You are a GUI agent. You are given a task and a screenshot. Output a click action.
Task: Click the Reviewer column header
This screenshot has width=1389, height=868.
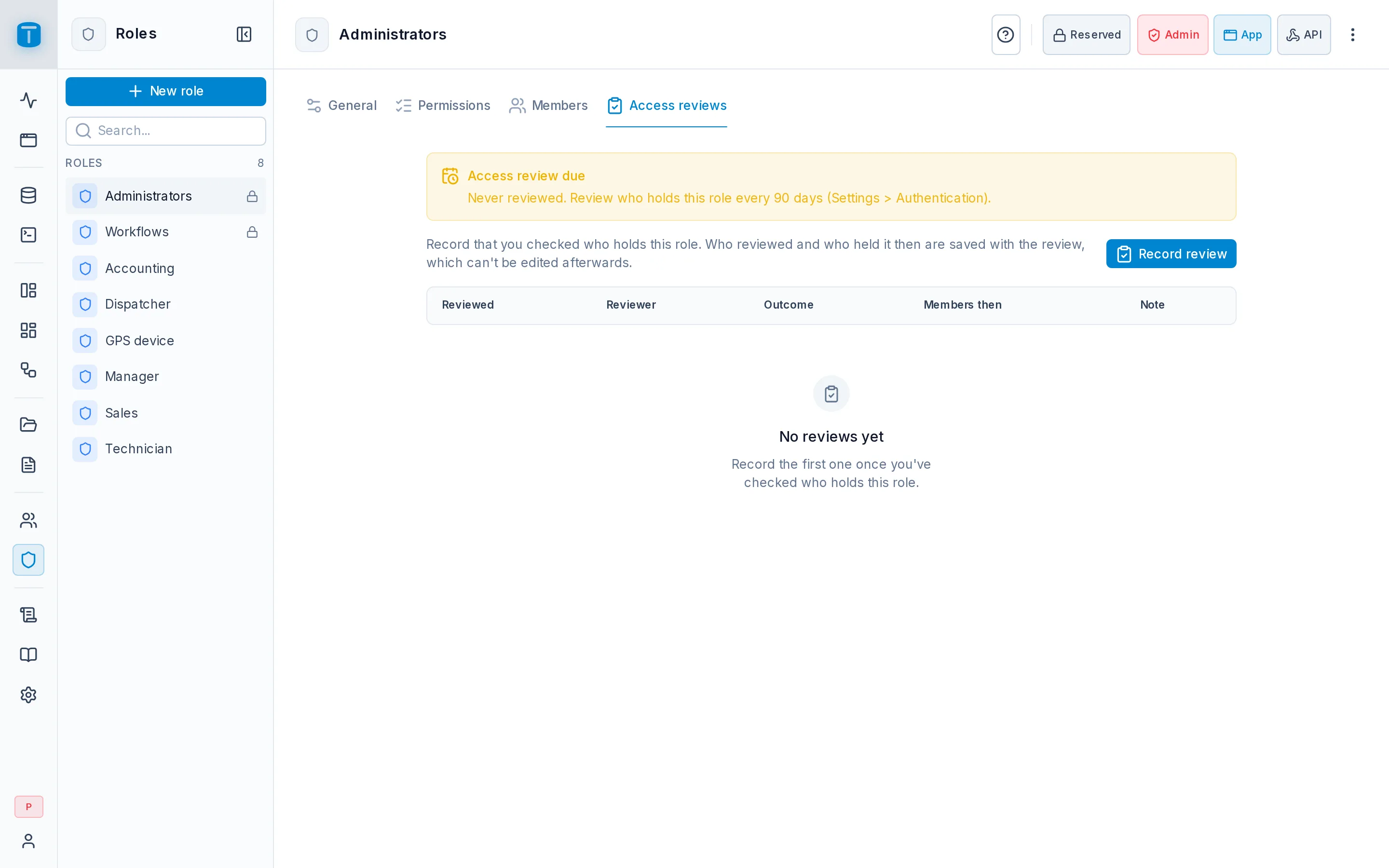[631, 305]
